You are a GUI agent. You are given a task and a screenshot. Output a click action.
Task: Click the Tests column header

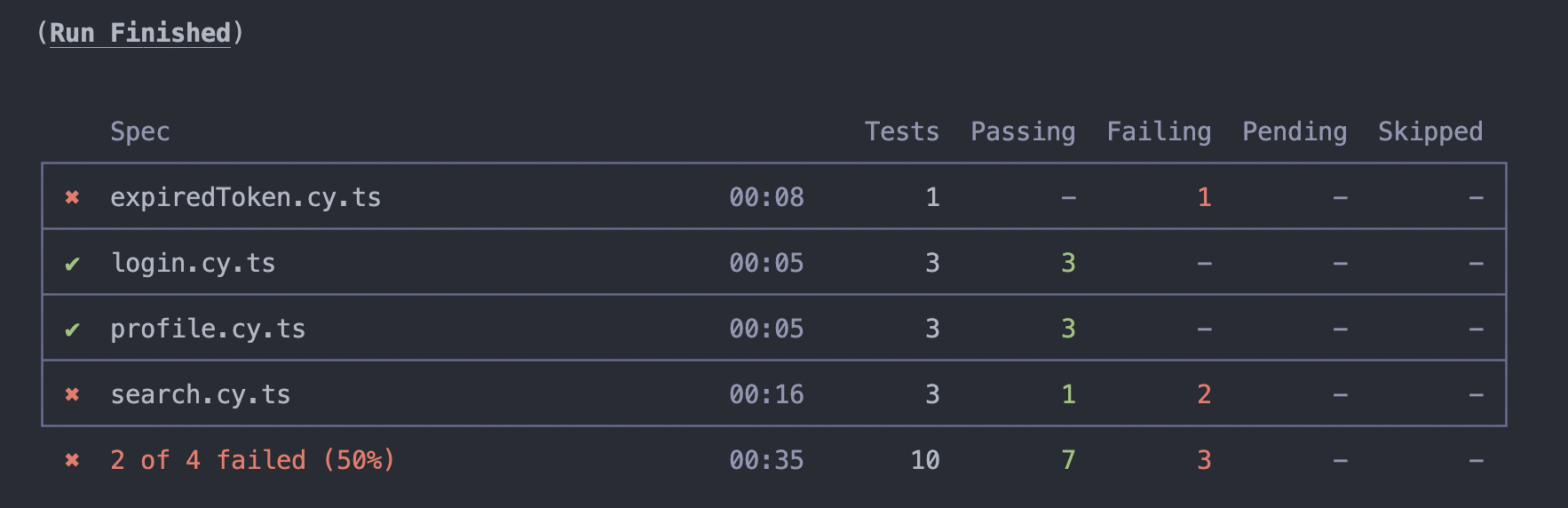pos(902,131)
